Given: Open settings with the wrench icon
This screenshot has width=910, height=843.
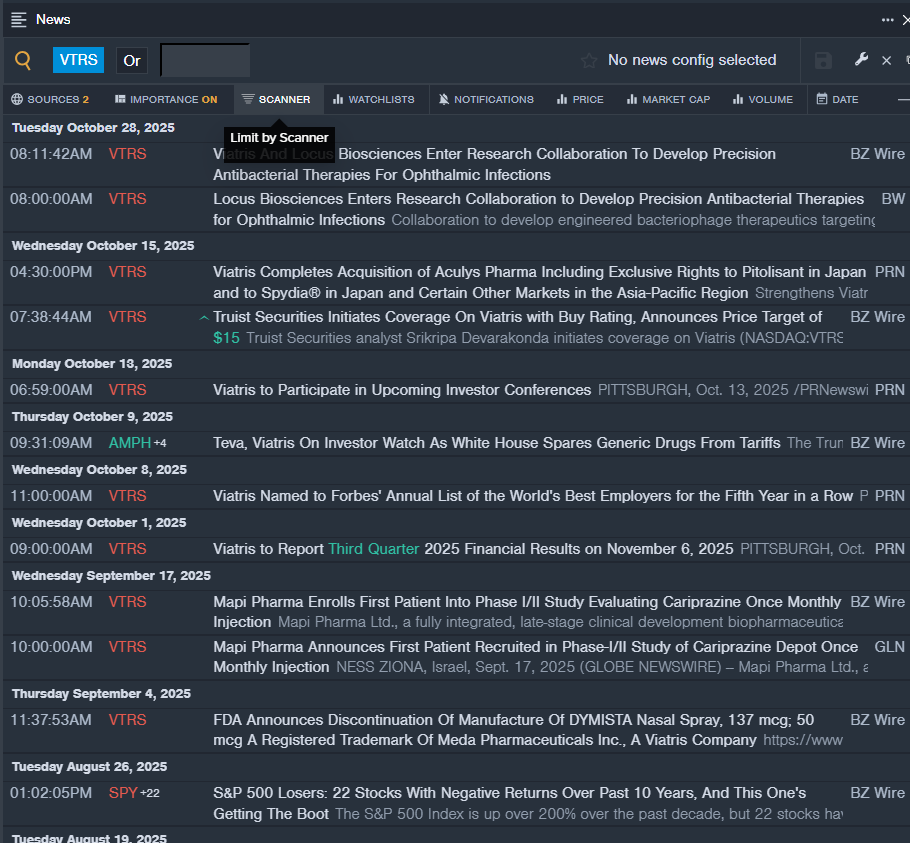Looking at the screenshot, I should [x=861, y=60].
